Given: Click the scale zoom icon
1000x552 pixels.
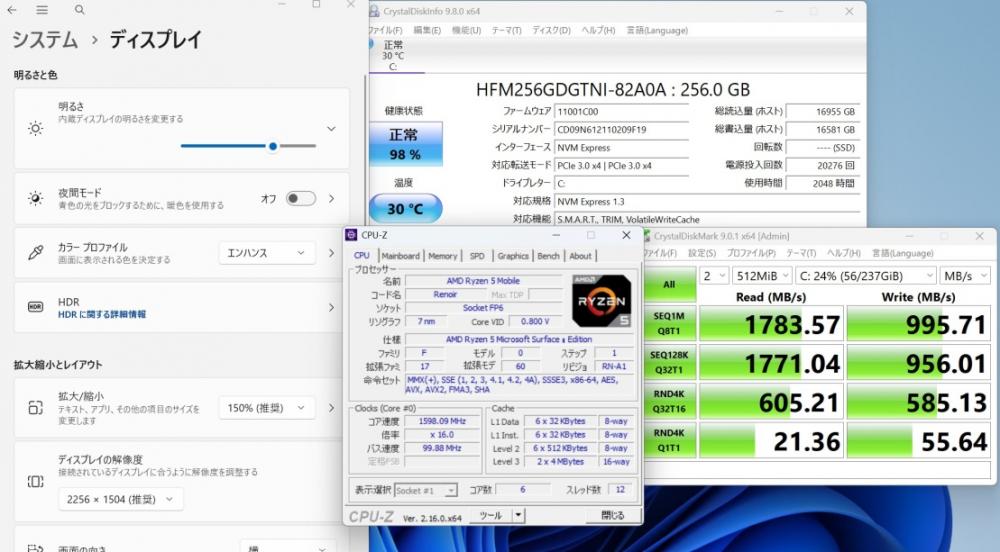Looking at the screenshot, I should point(36,407).
